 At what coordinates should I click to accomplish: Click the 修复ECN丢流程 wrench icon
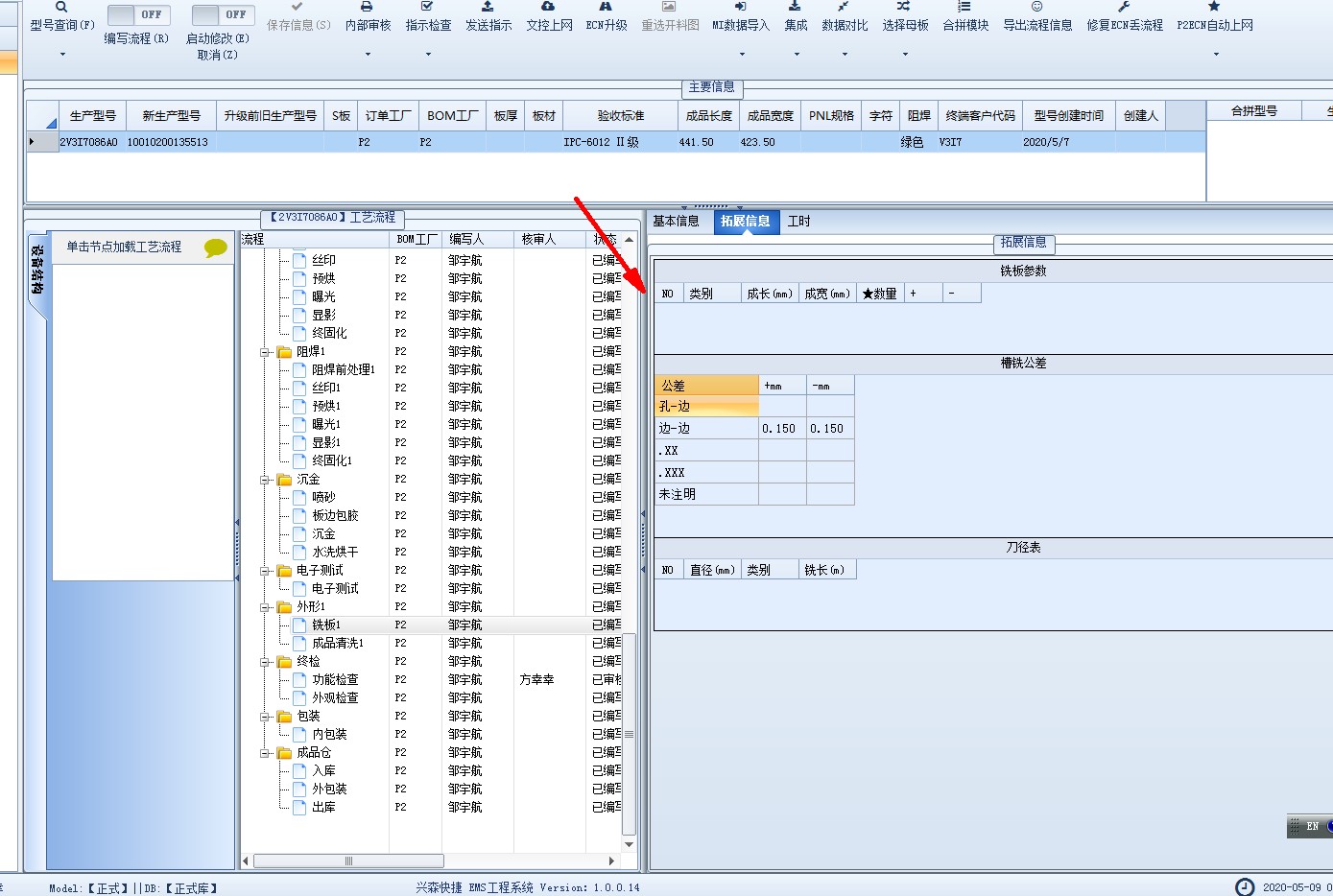point(1124,7)
